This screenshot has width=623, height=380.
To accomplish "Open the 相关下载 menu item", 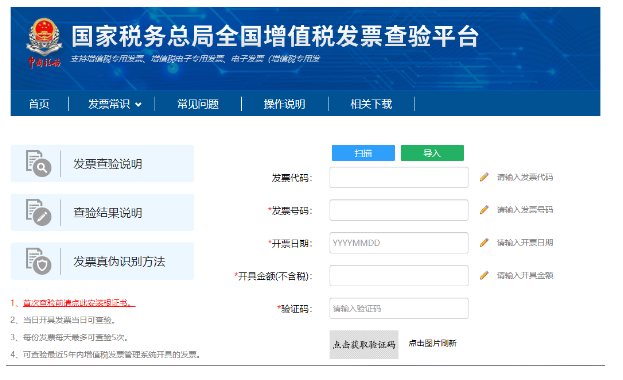I will pyautogui.click(x=371, y=104).
